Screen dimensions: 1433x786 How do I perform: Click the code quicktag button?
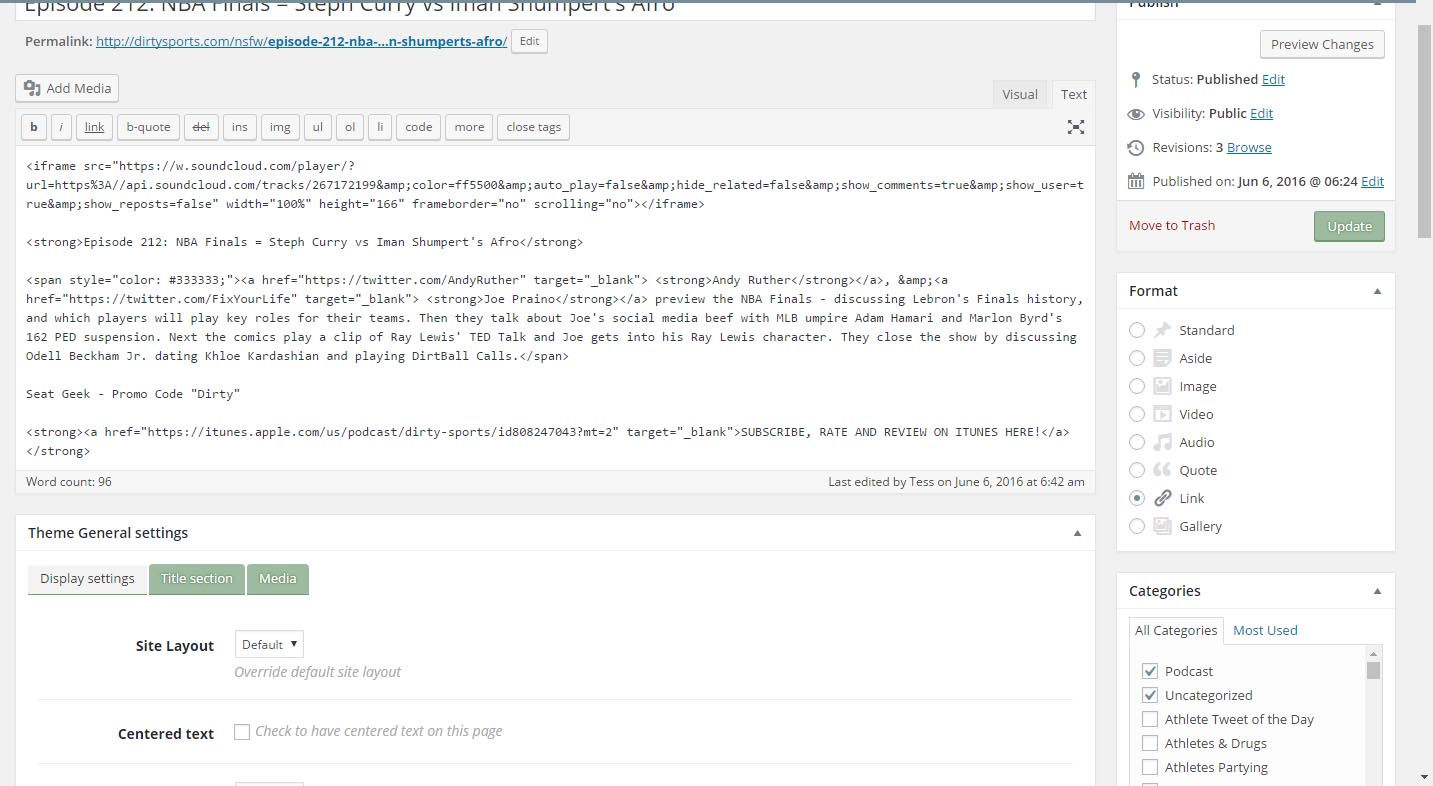[419, 127]
